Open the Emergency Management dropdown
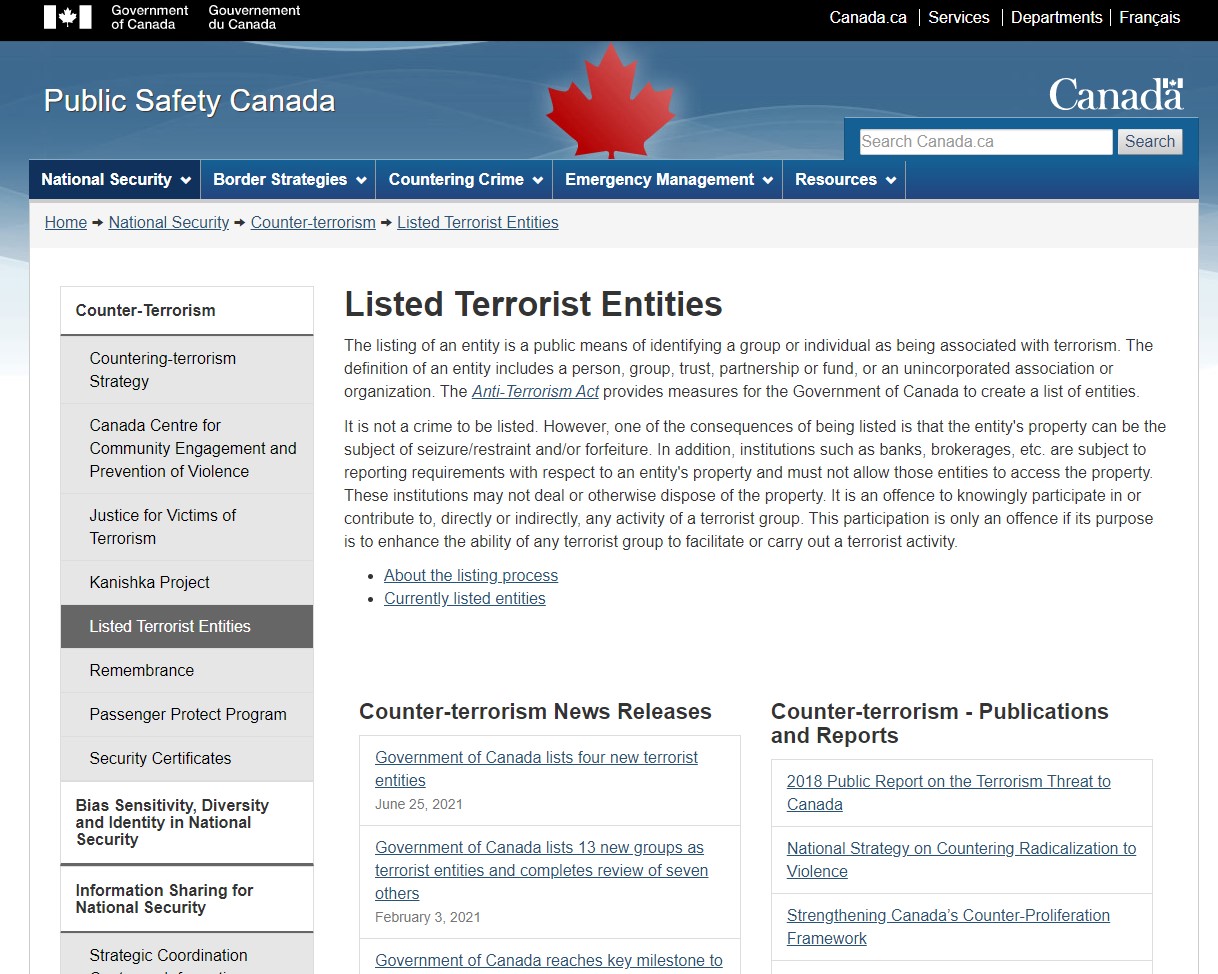The image size is (1218, 974). 667,180
